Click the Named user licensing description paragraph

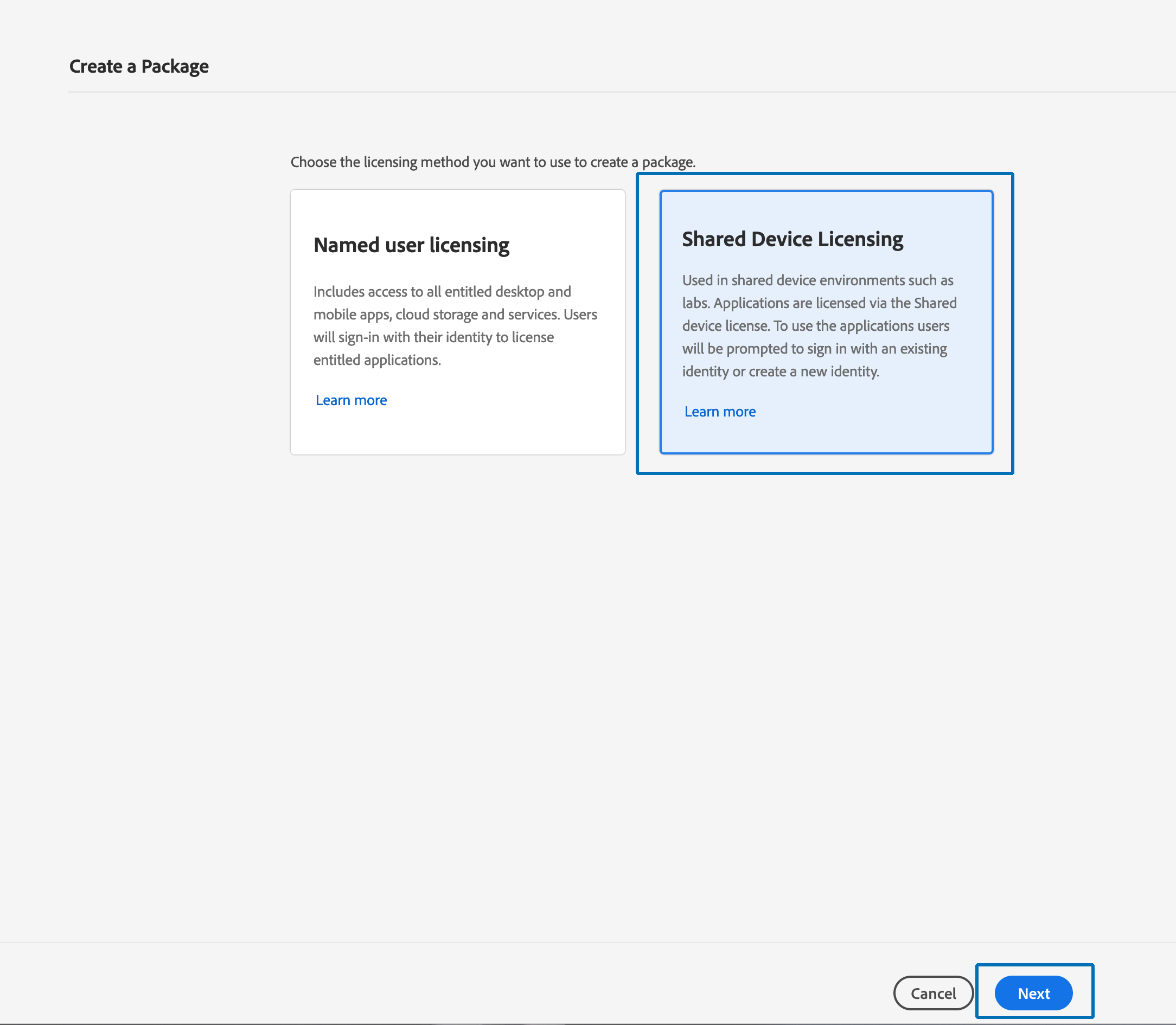point(455,325)
